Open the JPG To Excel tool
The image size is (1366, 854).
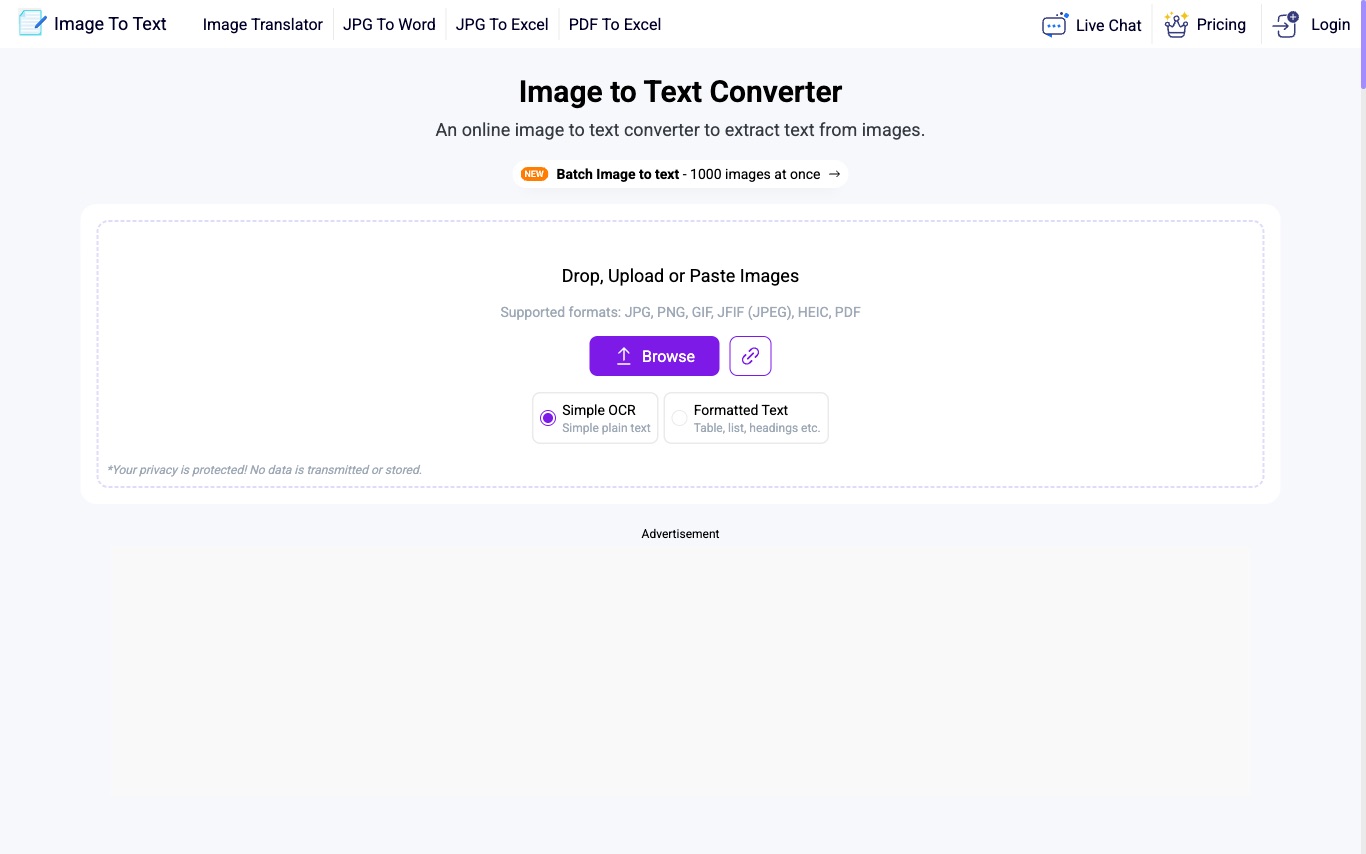502,25
